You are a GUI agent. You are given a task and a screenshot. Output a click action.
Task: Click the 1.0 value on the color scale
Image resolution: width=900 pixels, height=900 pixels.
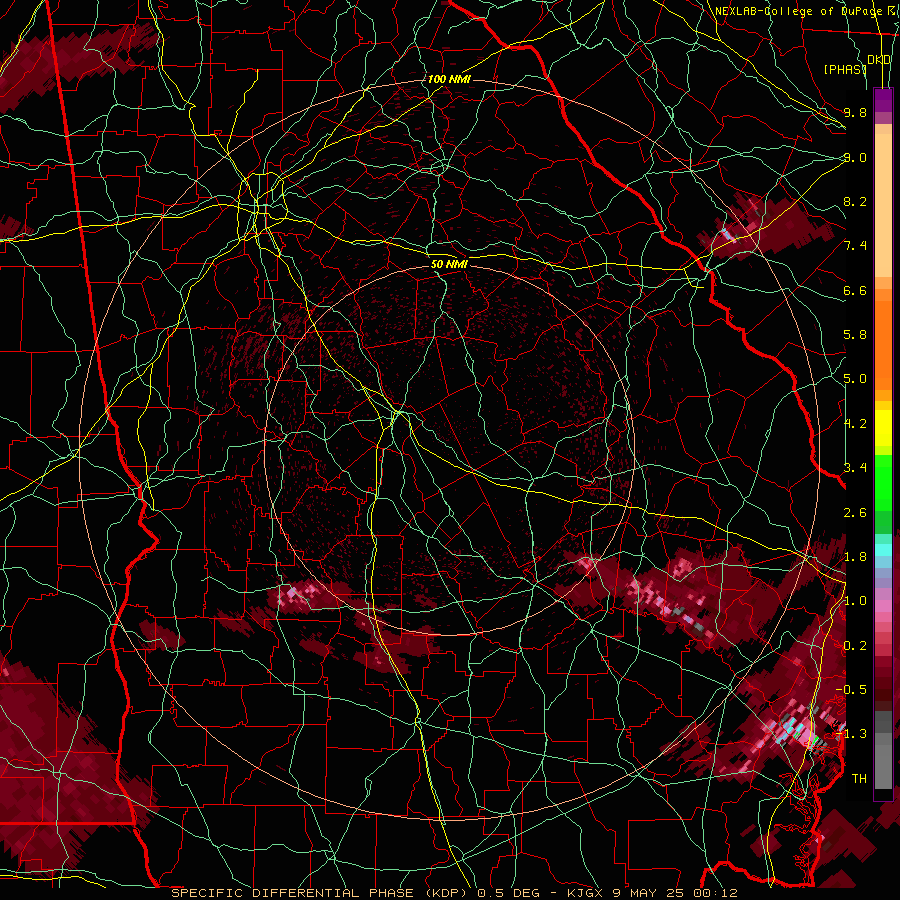[855, 601]
